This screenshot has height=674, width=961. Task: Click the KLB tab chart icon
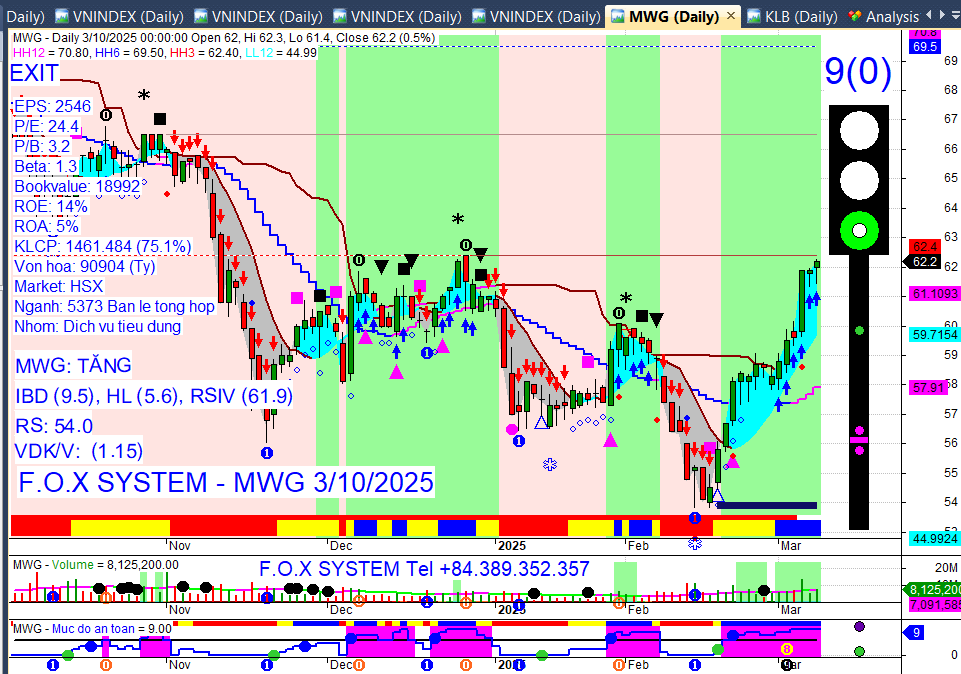754,17
